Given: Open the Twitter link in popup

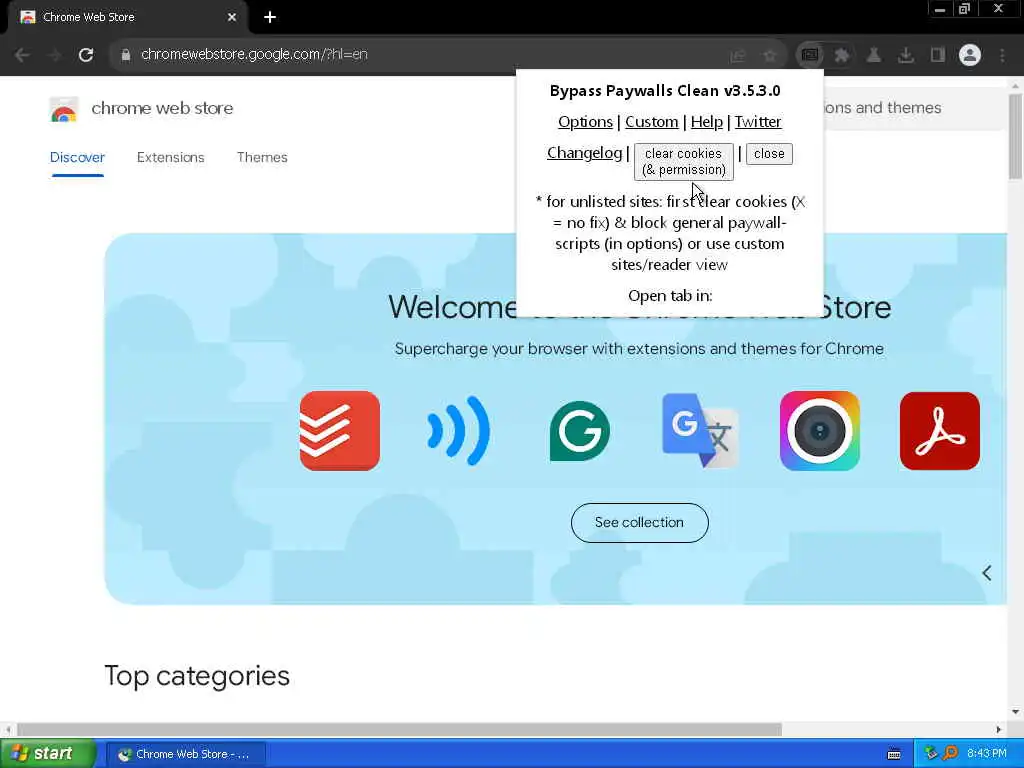Looking at the screenshot, I should coord(758,122).
